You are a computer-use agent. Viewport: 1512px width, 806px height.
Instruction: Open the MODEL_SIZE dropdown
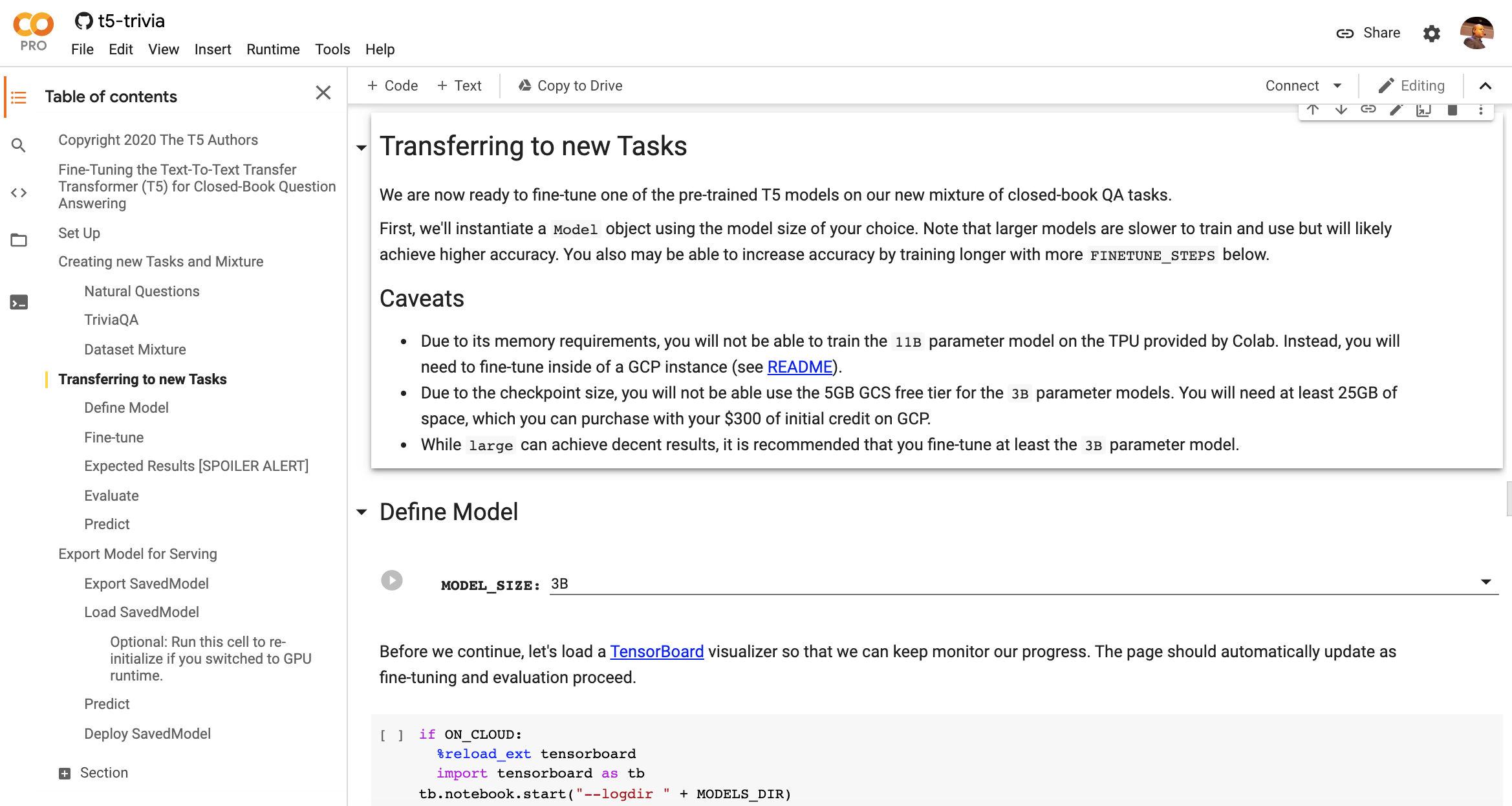1485,582
